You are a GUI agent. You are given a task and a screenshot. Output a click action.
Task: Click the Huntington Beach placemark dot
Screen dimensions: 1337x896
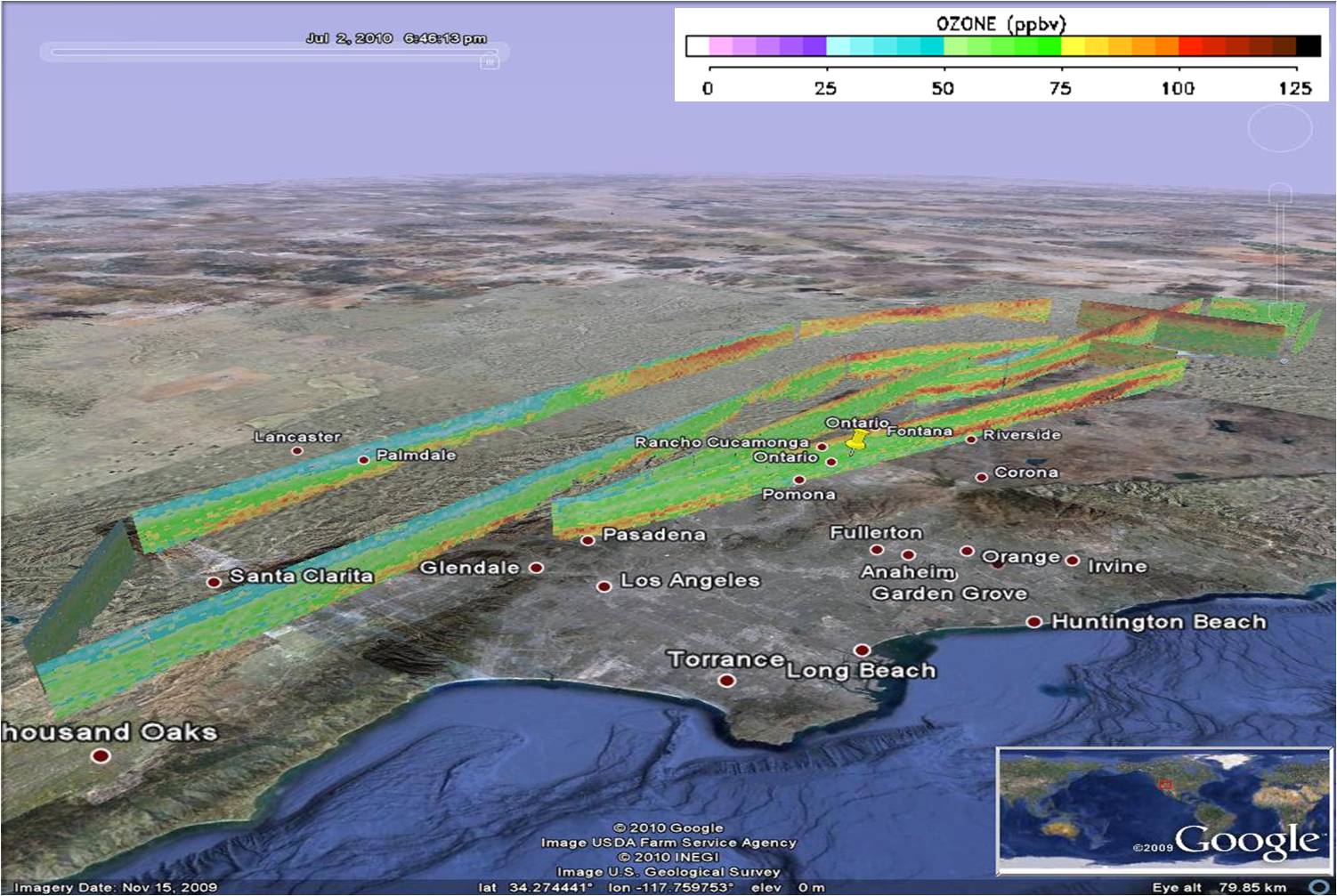(1033, 622)
